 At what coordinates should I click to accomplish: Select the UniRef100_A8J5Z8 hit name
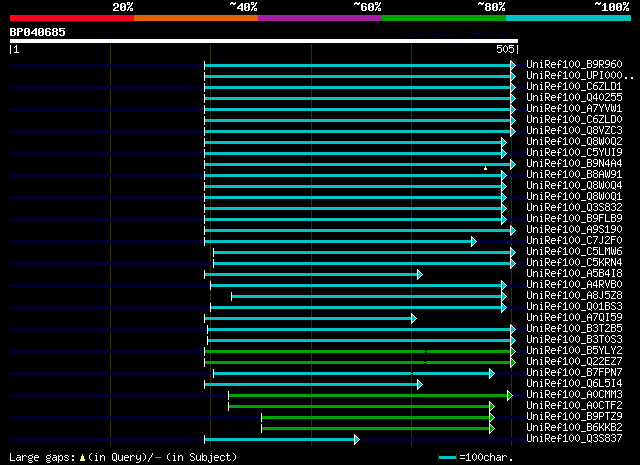[574, 295]
